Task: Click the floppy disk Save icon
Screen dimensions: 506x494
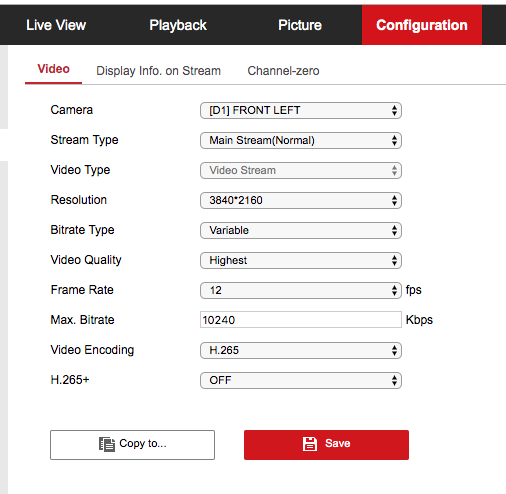Action: coord(310,444)
